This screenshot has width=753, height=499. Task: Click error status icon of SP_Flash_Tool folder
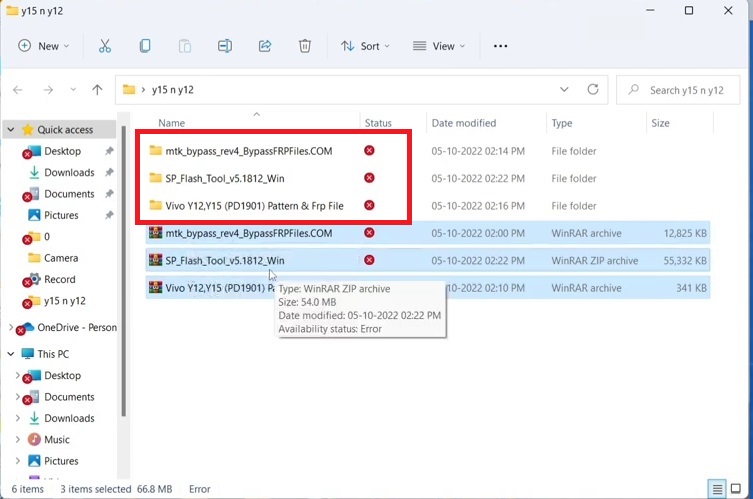369,178
